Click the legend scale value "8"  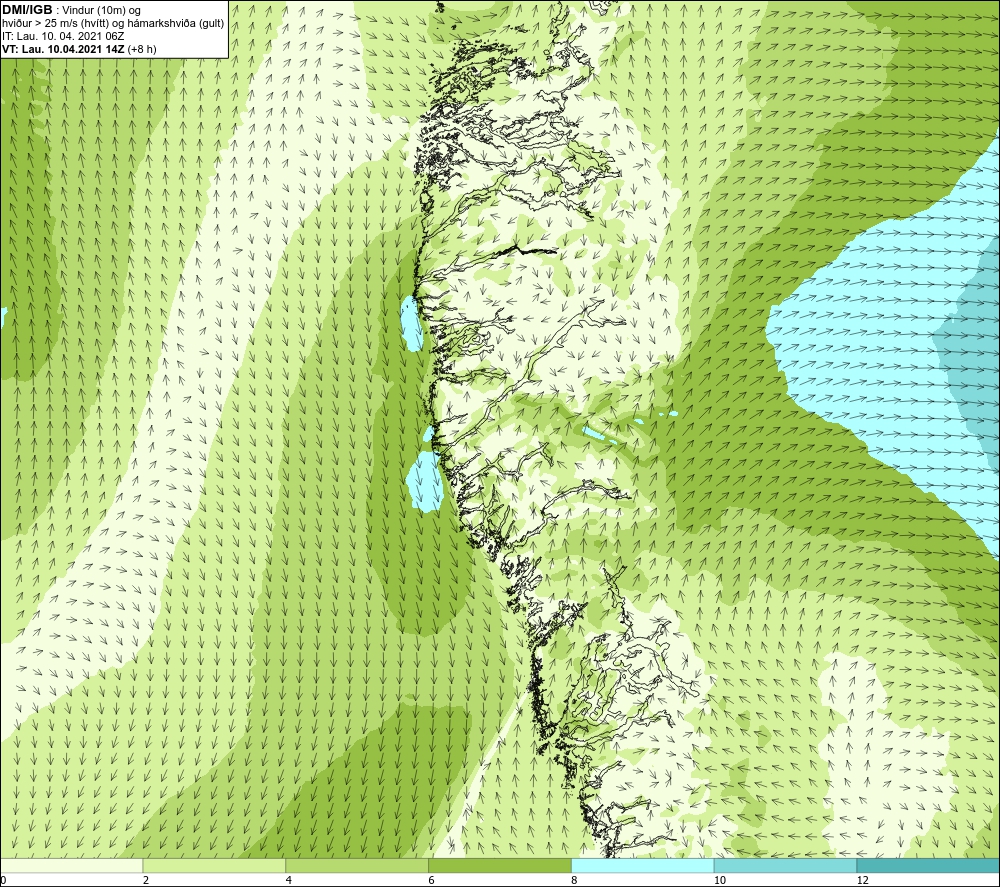point(575,880)
